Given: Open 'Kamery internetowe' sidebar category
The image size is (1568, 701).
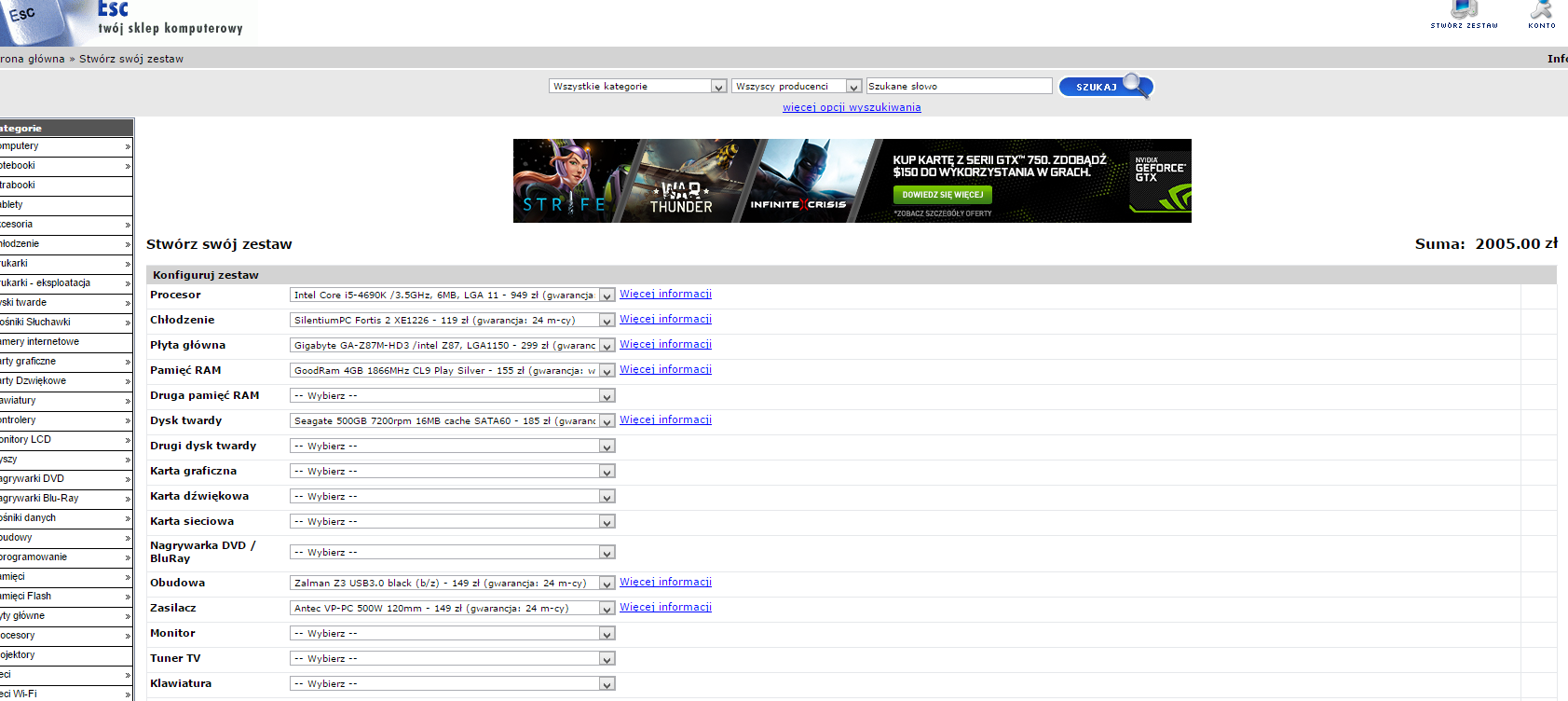Looking at the screenshot, I should click(66, 342).
